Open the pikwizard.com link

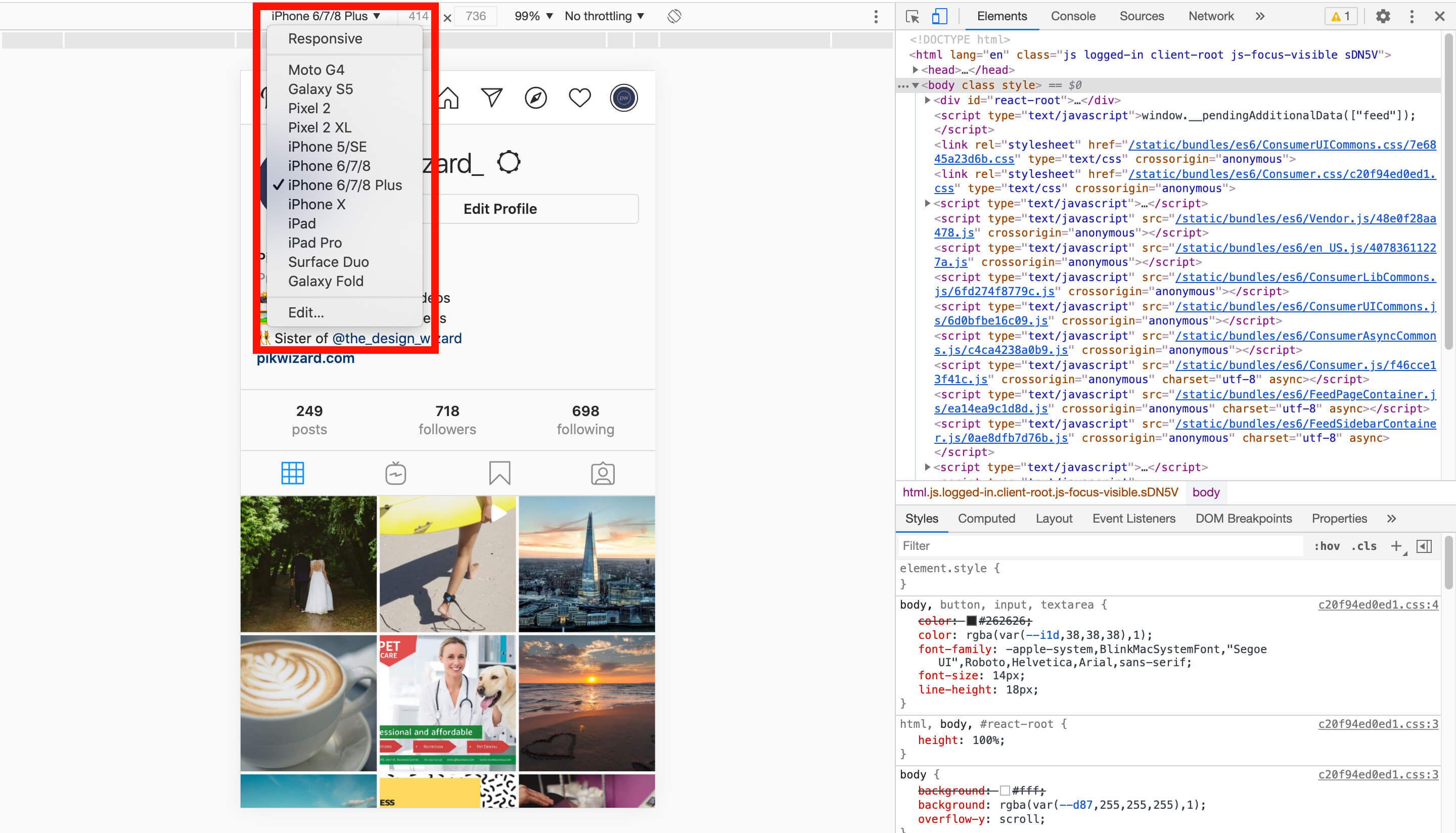305,358
